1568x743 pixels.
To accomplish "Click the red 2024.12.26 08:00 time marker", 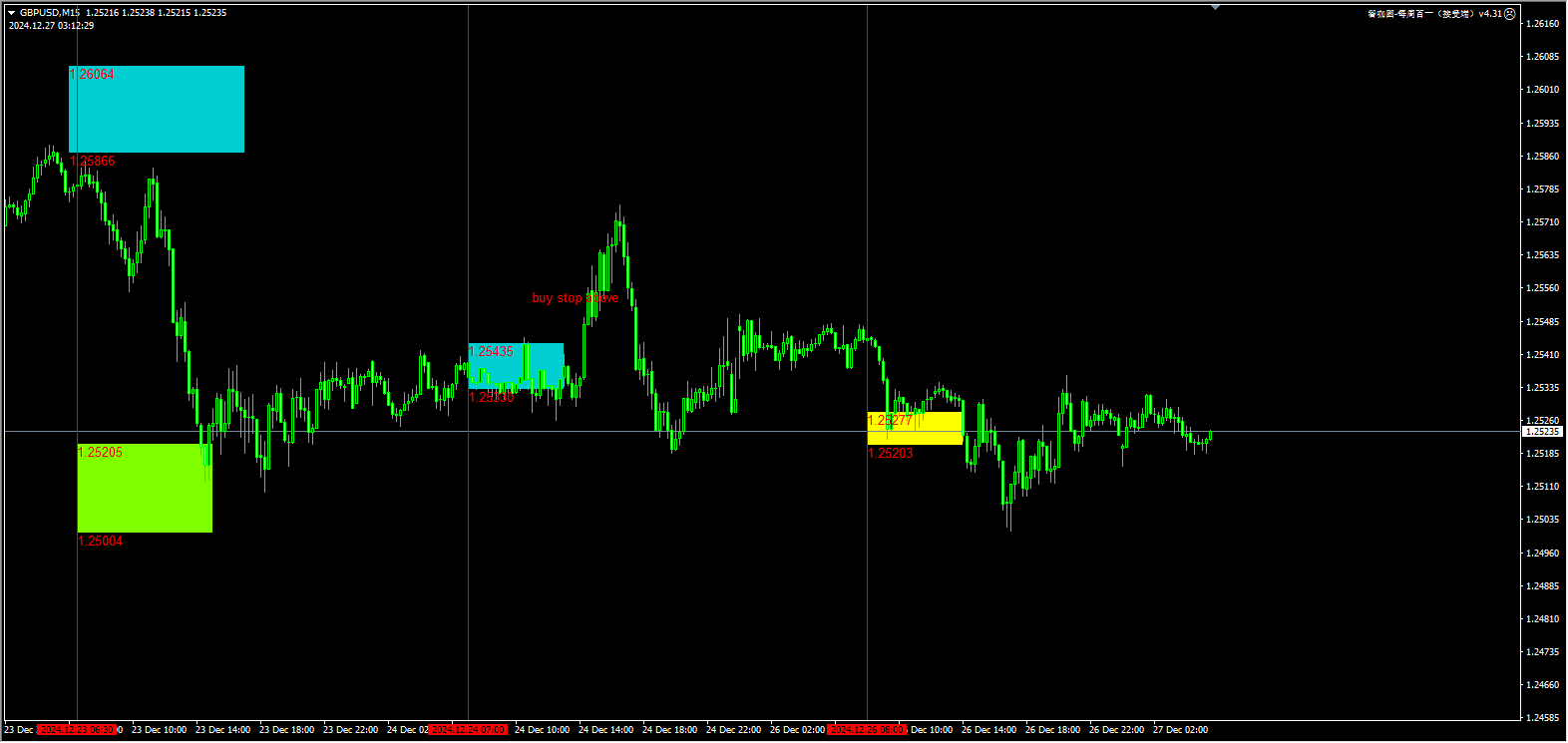I will 867,730.
